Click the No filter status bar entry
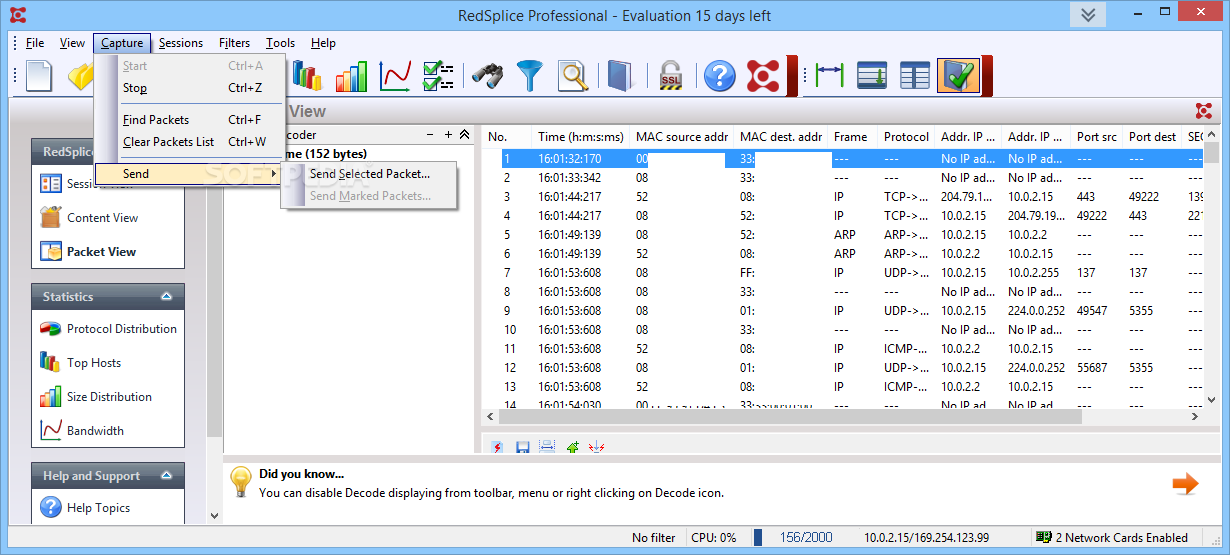The width and height of the screenshot is (1230, 555). 653,538
